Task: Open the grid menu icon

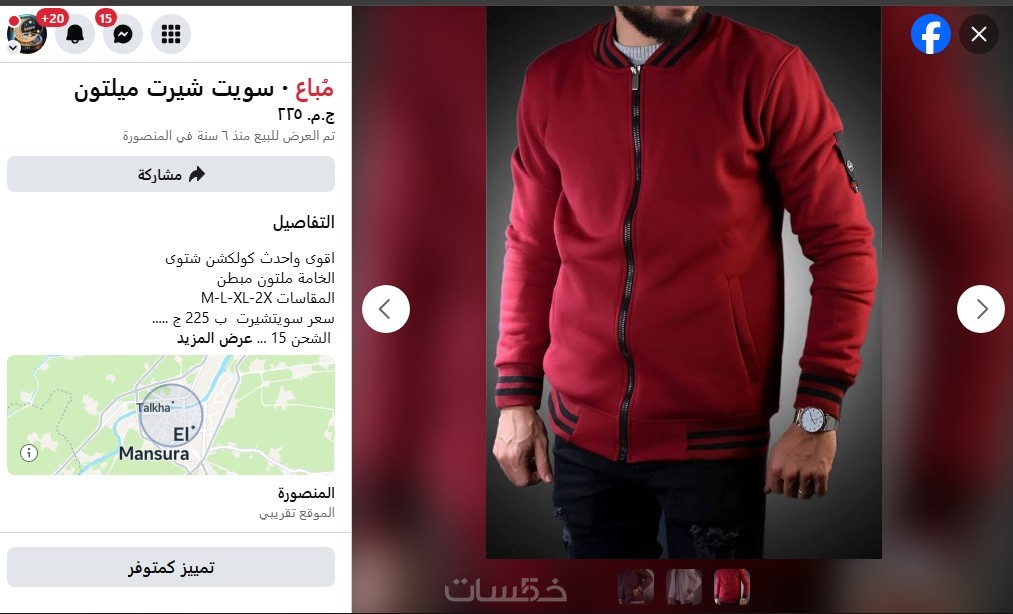Action: (x=171, y=34)
